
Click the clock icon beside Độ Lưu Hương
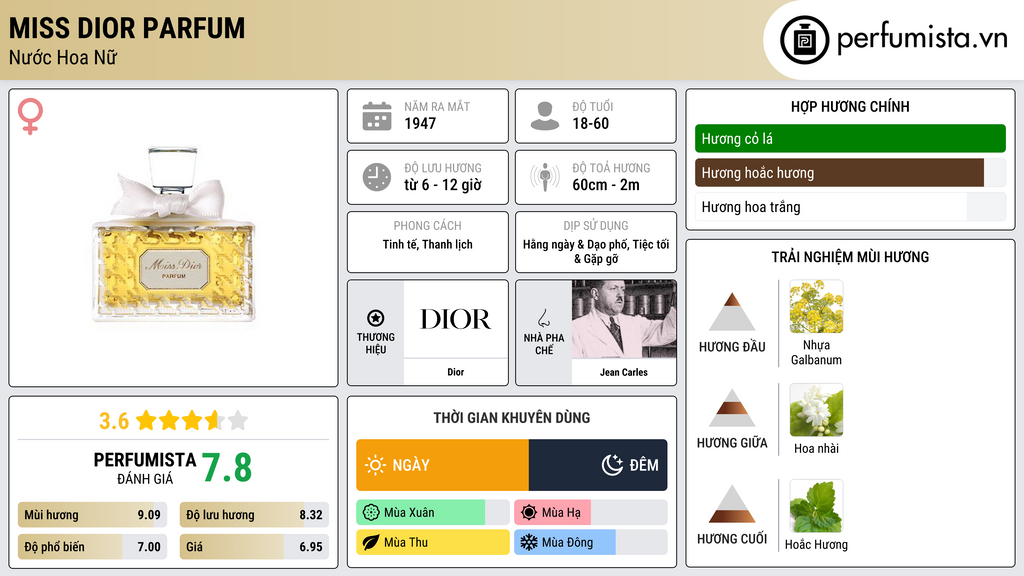click(x=377, y=177)
